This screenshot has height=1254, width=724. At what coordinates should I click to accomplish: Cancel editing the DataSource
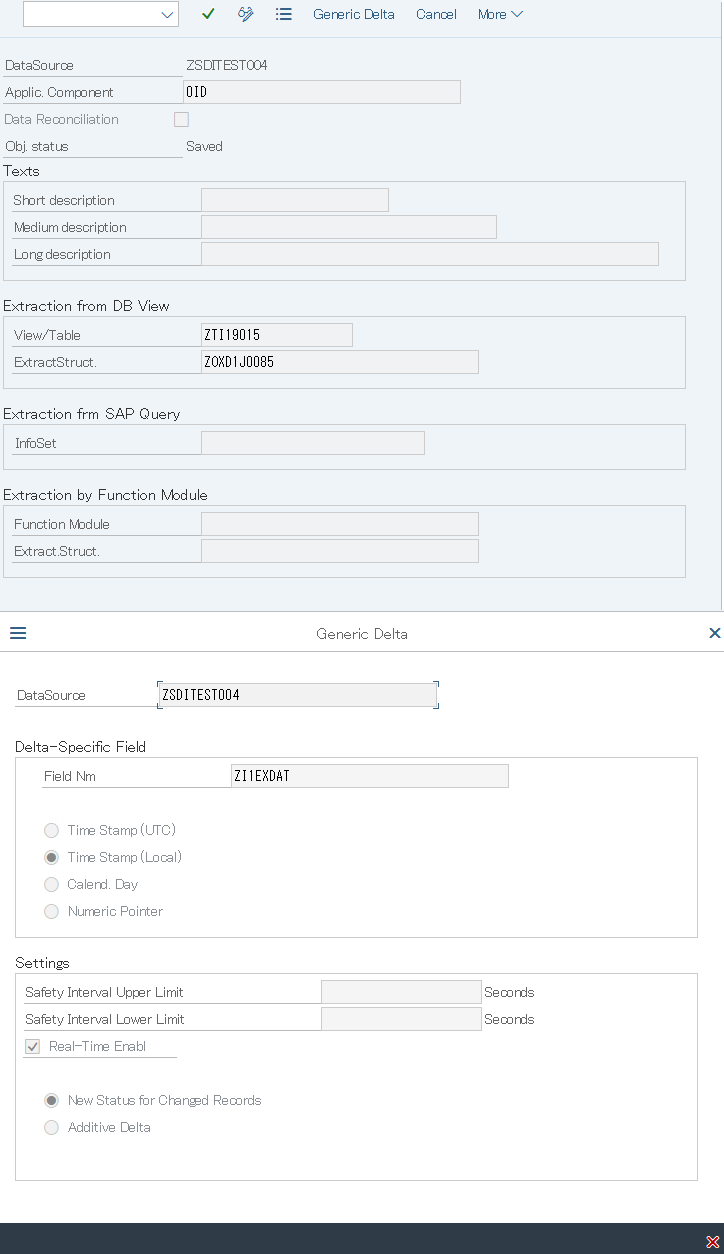pos(436,14)
